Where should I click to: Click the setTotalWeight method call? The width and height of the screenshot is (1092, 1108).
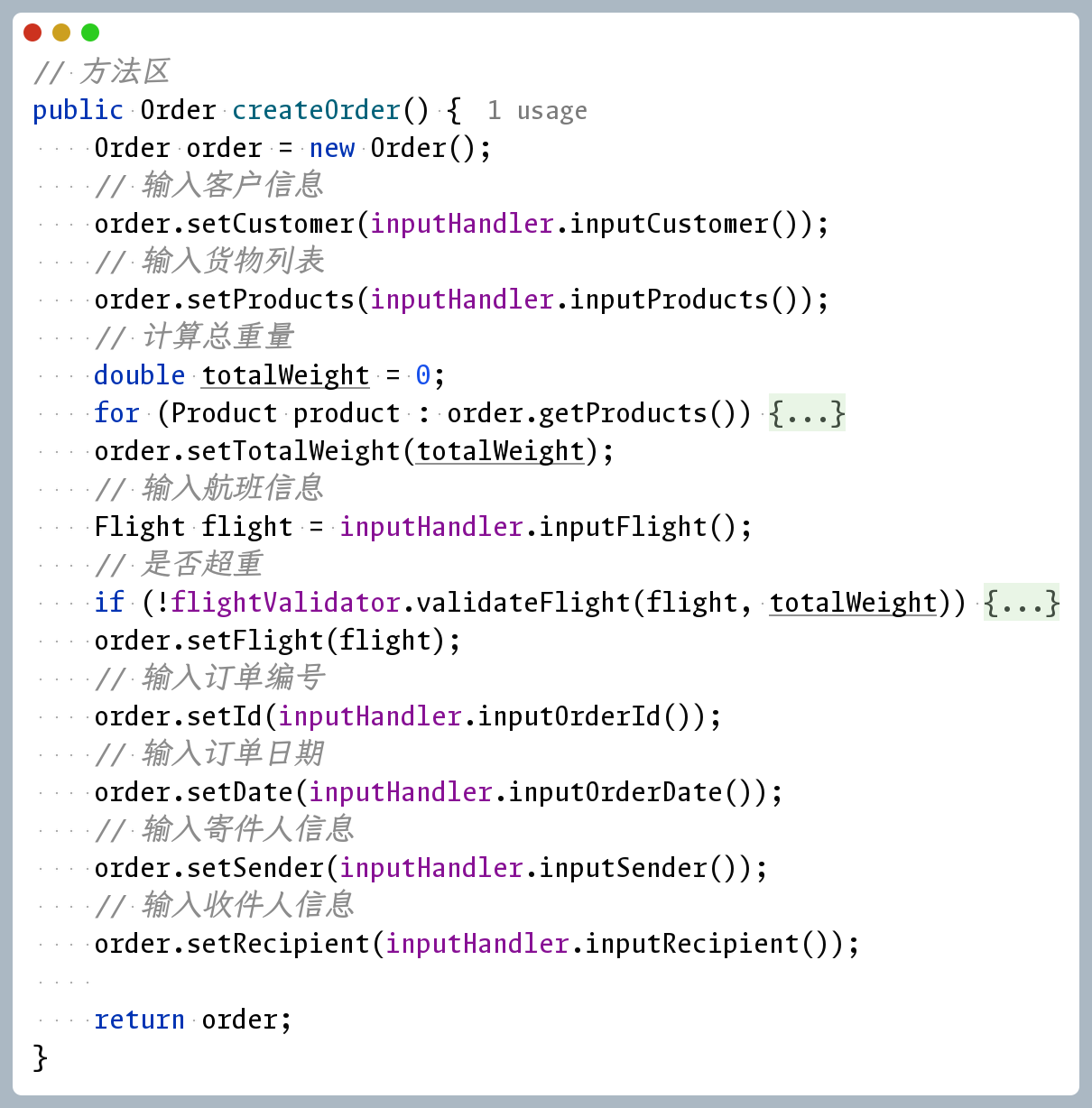tap(293, 451)
